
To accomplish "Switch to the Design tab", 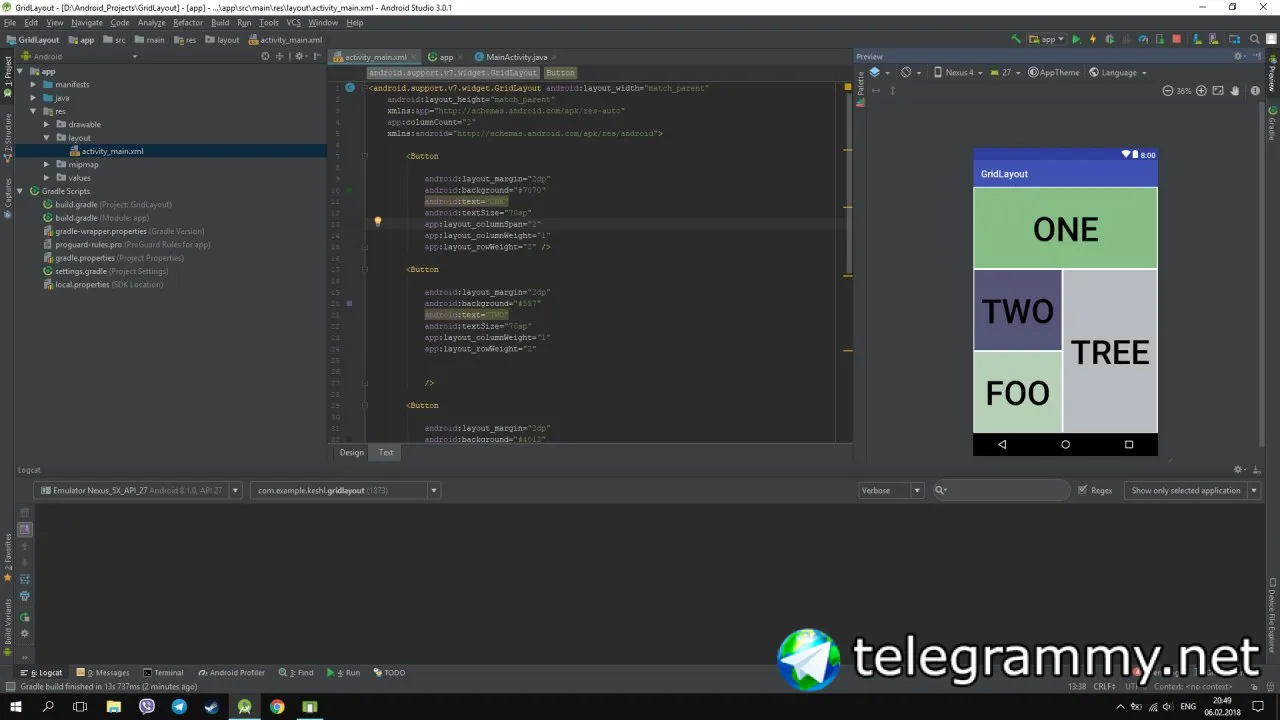I will (352, 452).
